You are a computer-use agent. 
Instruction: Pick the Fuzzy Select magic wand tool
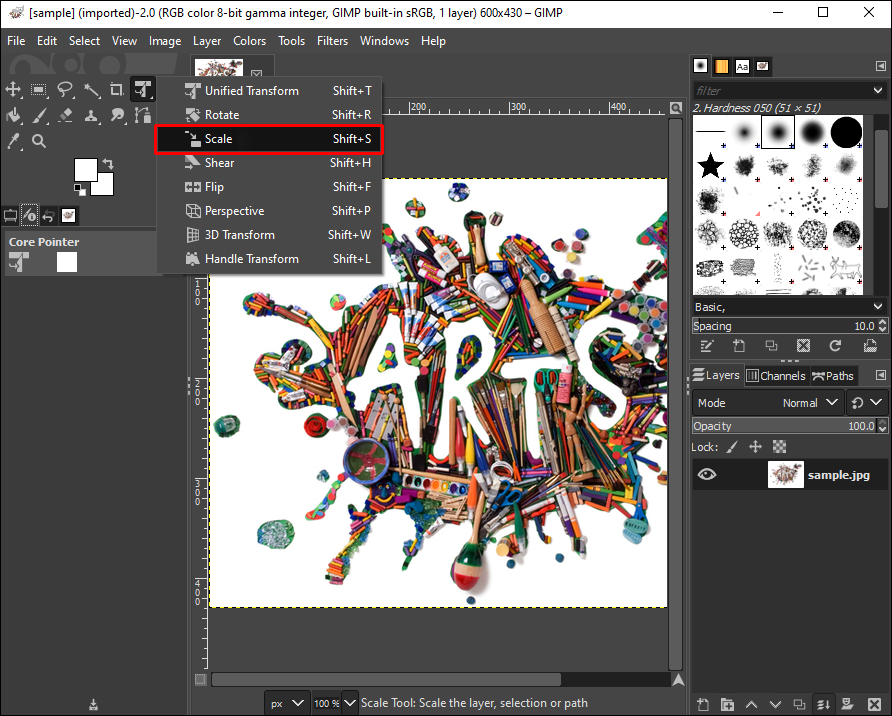pyautogui.click(x=91, y=90)
